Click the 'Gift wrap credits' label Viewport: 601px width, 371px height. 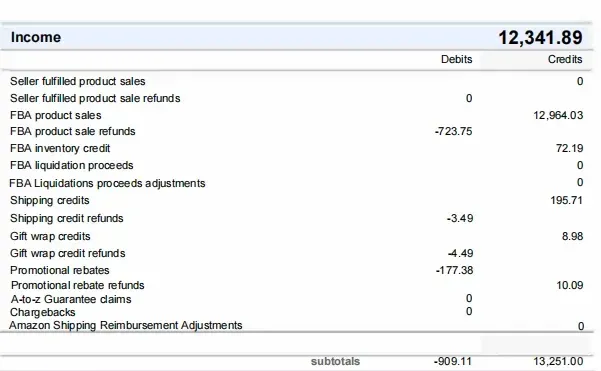coord(50,236)
